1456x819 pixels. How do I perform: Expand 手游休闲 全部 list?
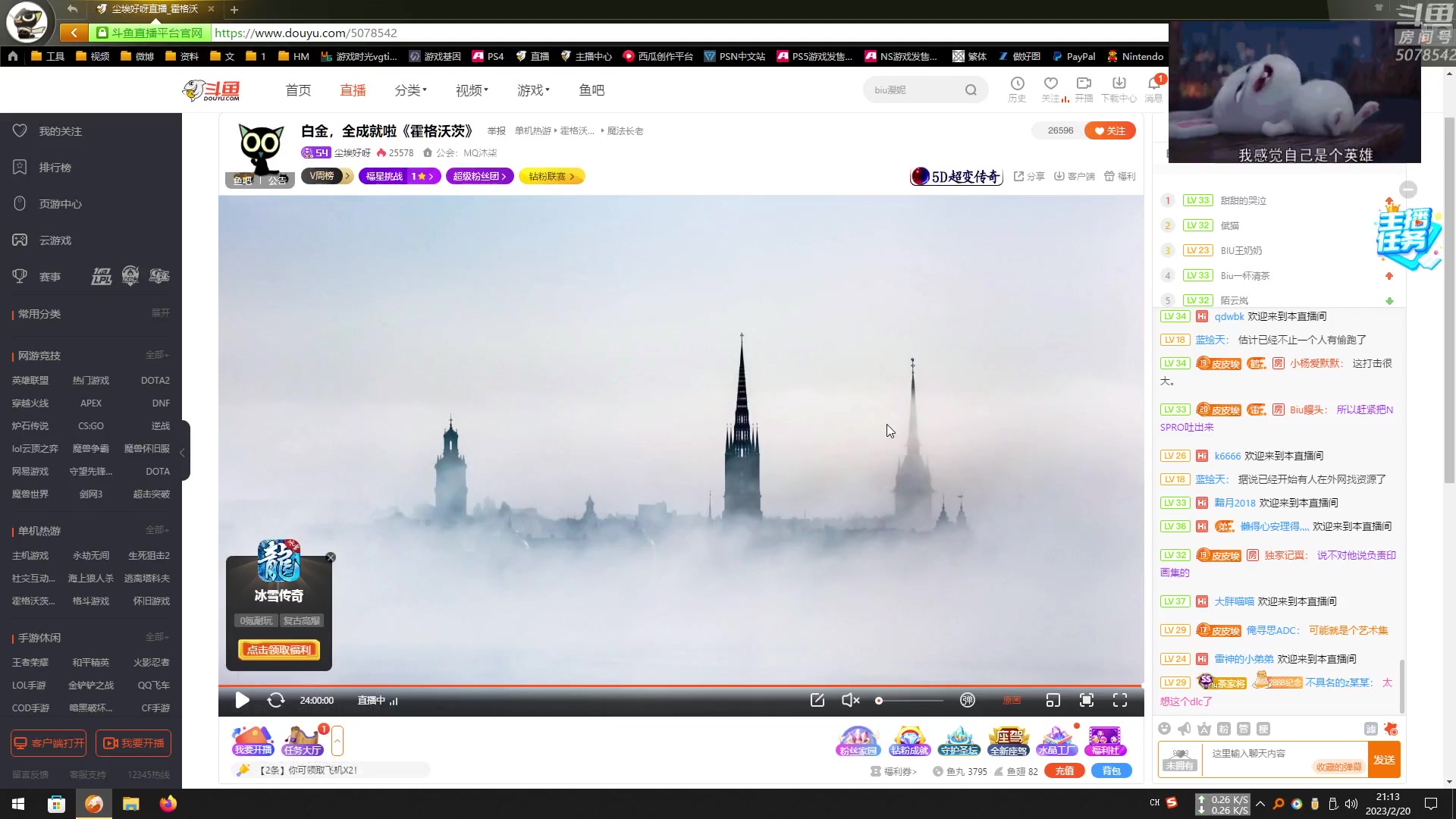click(x=158, y=637)
